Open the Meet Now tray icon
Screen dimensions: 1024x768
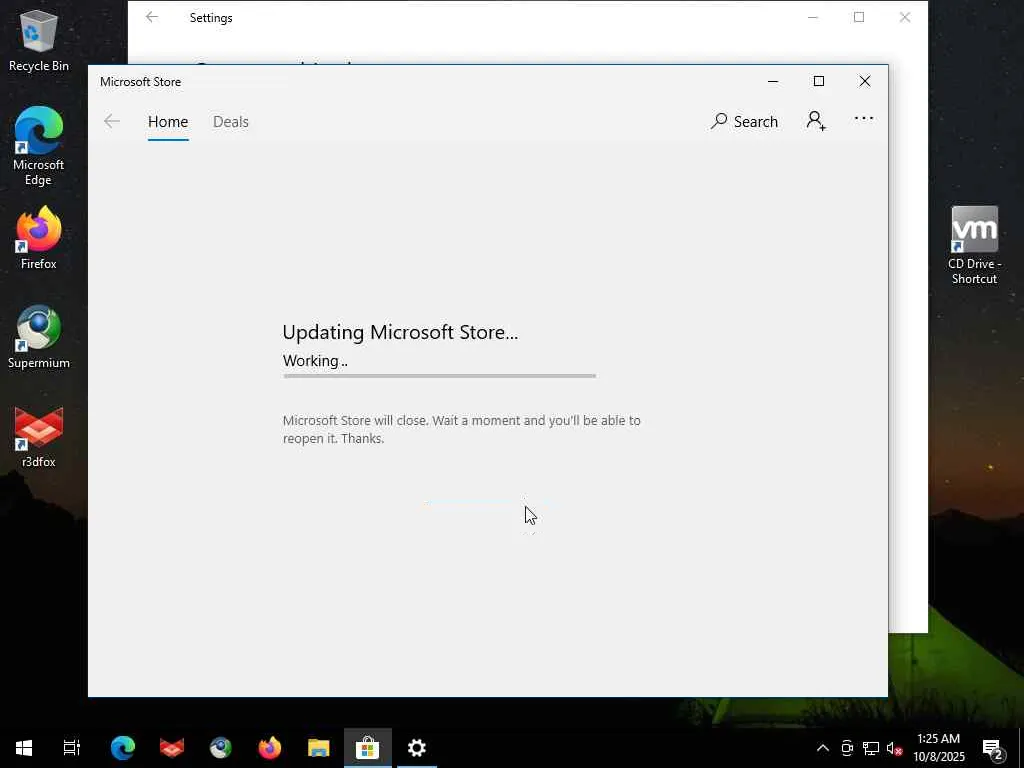pos(847,748)
